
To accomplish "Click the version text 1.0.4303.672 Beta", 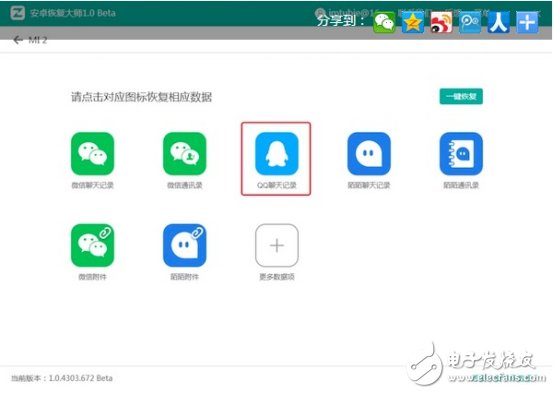I will coord(81,378).
